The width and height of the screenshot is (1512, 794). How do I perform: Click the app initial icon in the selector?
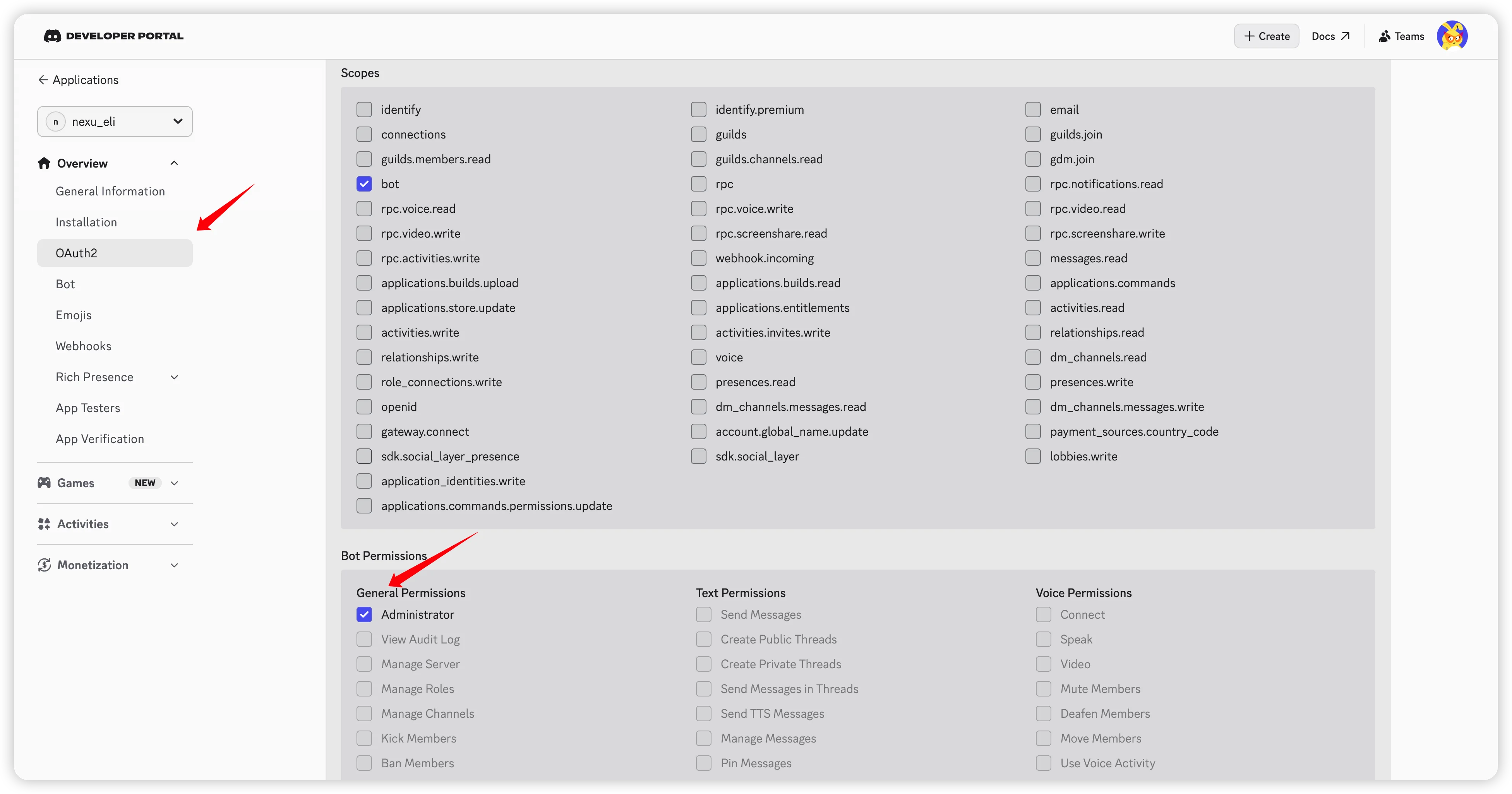pos(56,121)
